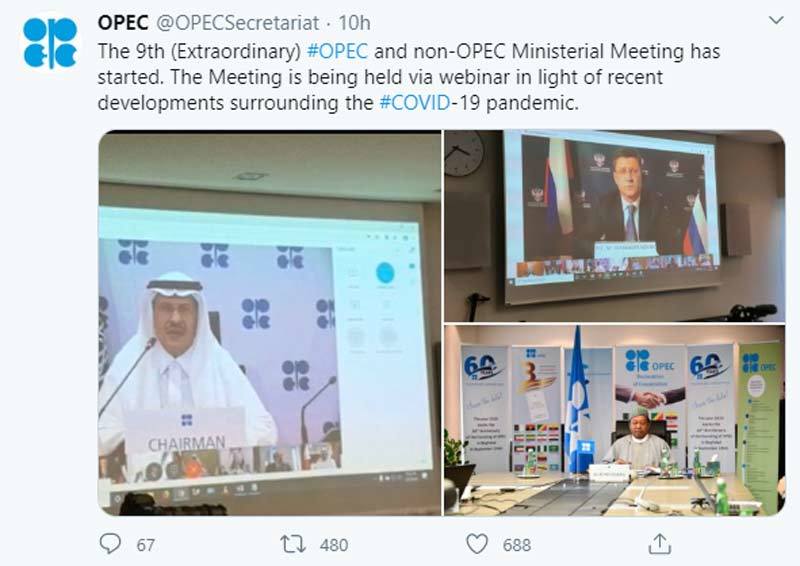Click the like count 688

click(x=517, y=544)
